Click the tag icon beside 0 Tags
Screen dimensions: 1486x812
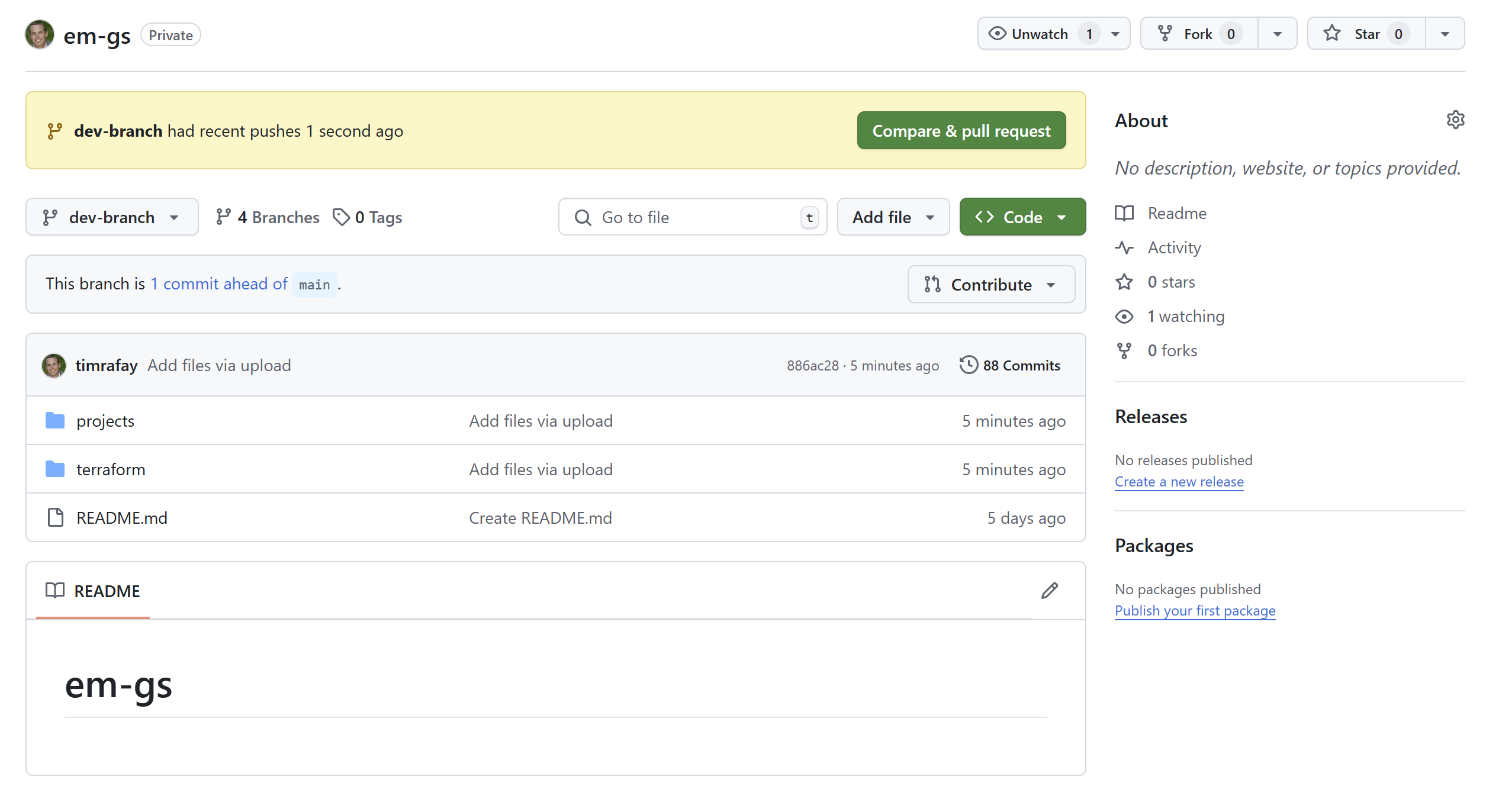click(341, 217)
